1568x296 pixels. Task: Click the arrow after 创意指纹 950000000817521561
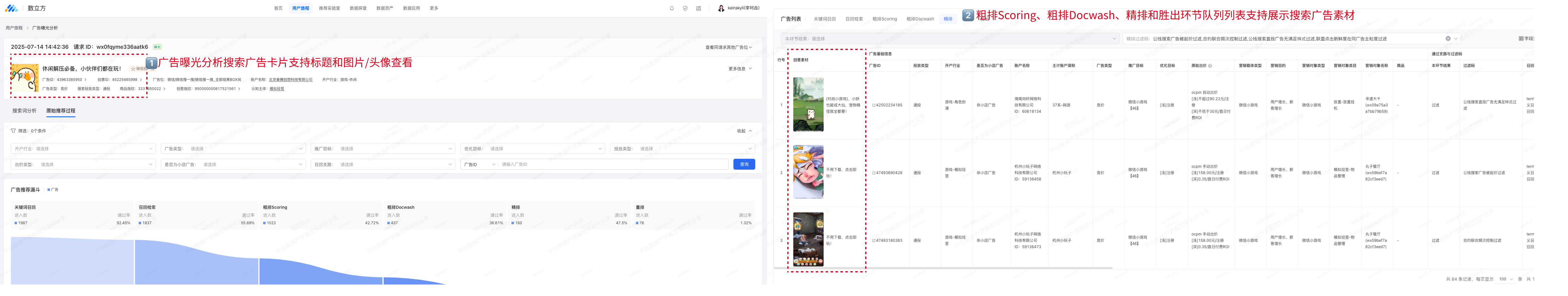pyautogui.click(x=239, y=89)
